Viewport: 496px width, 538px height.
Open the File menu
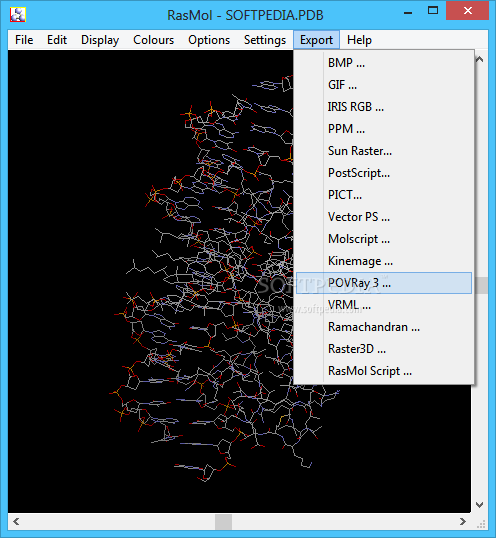click(24, 40)
